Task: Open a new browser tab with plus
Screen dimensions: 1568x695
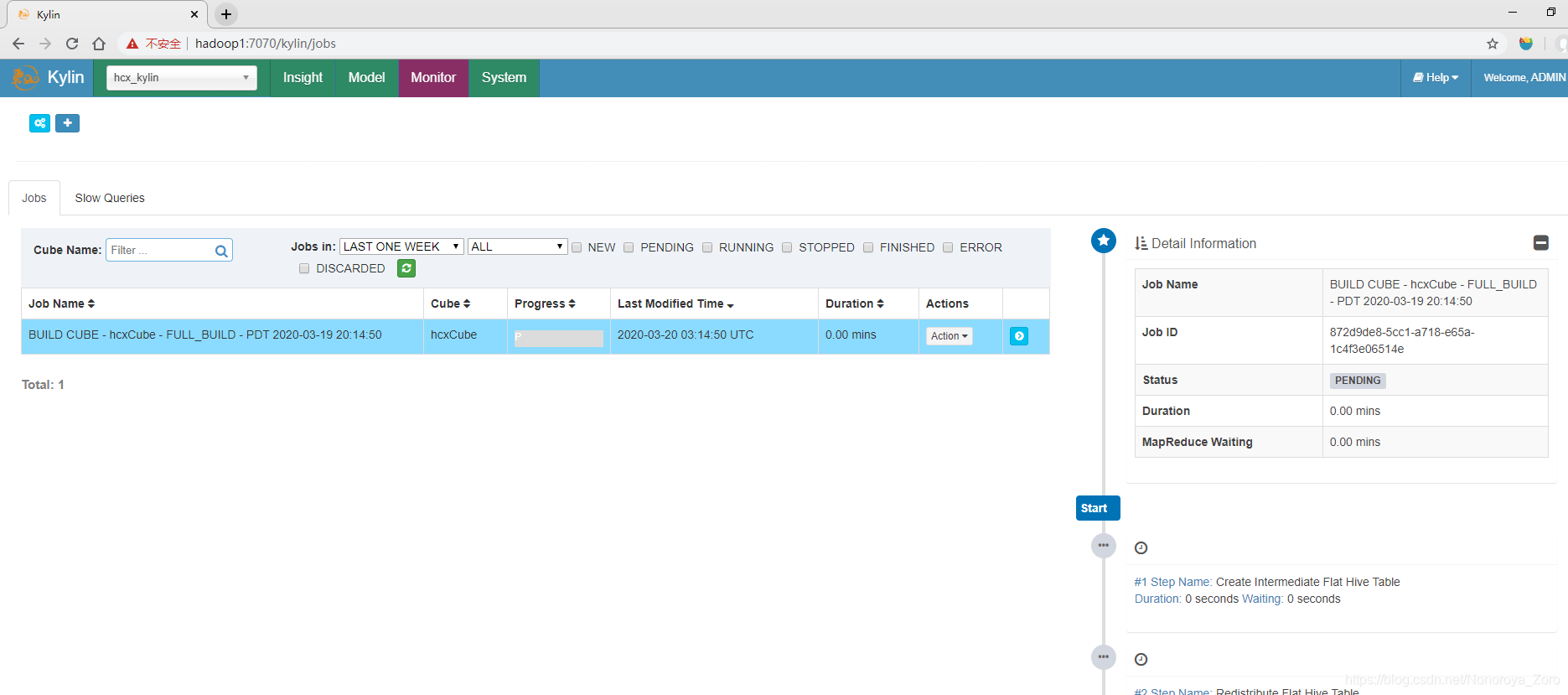Action: [x=226, y=14]
